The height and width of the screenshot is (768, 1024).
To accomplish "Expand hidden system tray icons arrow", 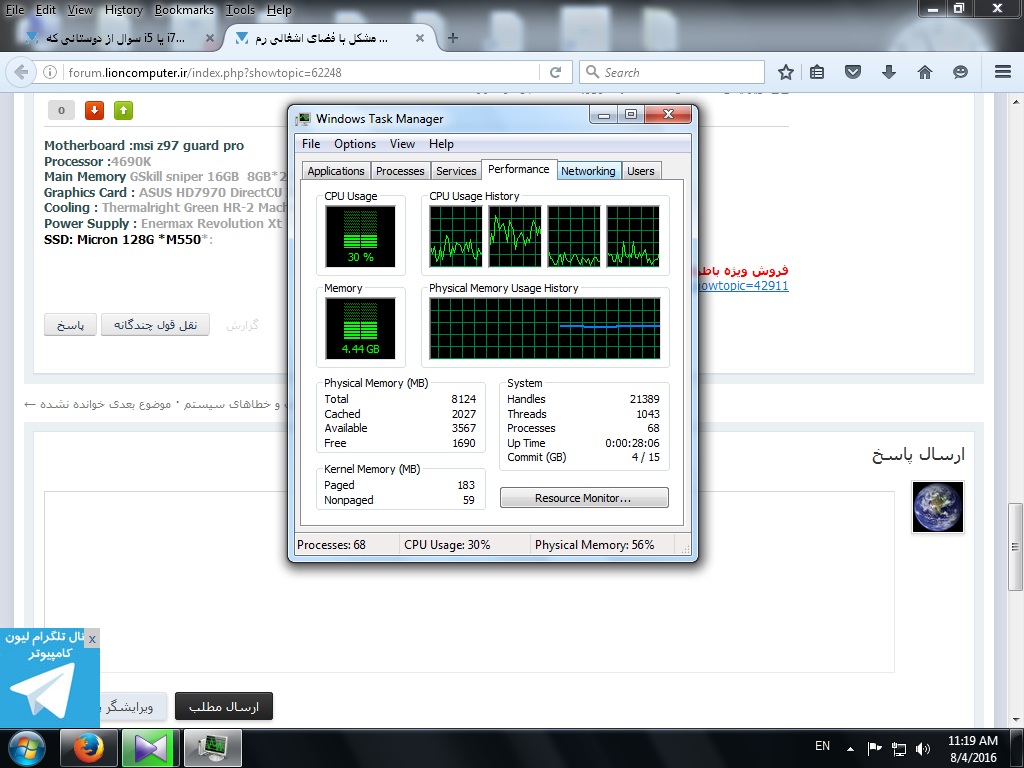I will click(850, 748).
